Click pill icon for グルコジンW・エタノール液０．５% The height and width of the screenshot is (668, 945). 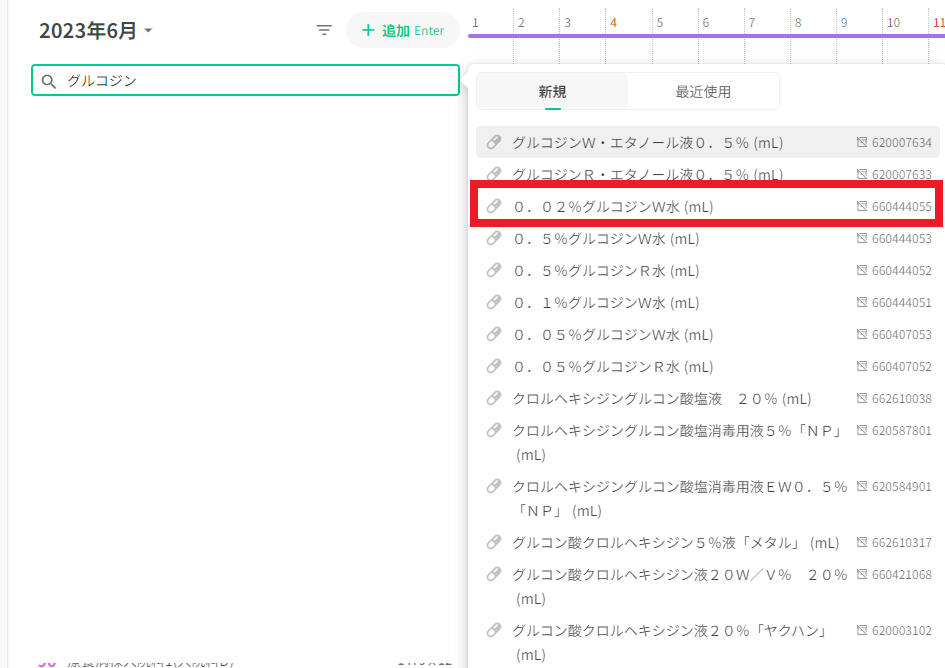tap(494, 143)
